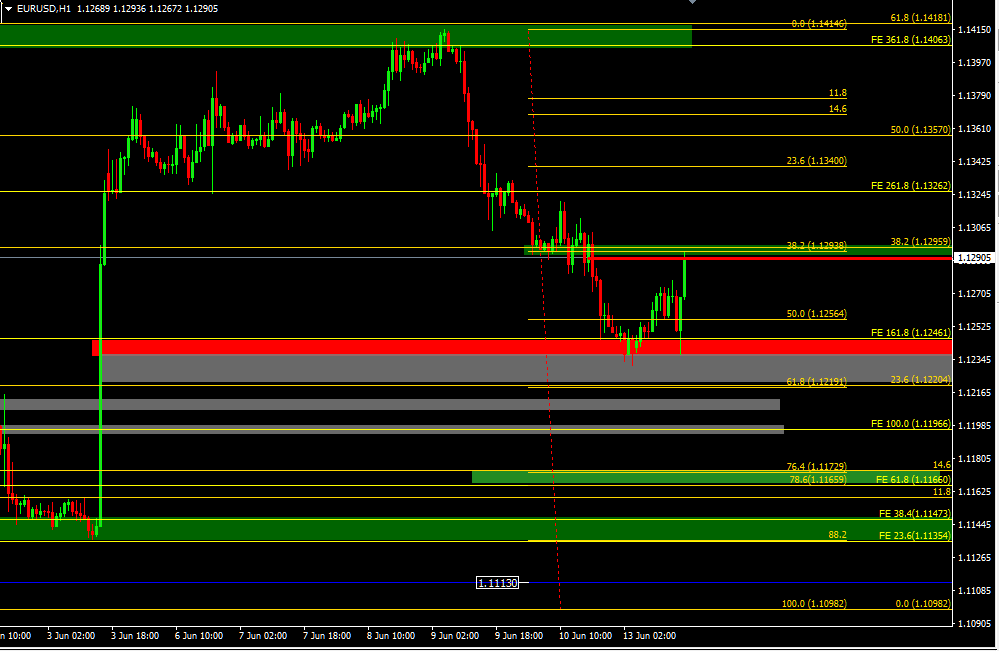This screenshot has width=999, height=651.
Task: Click the OHLC quote 1.12689 1.12936 1.12672 1.12905
Action: pos(146,9)
